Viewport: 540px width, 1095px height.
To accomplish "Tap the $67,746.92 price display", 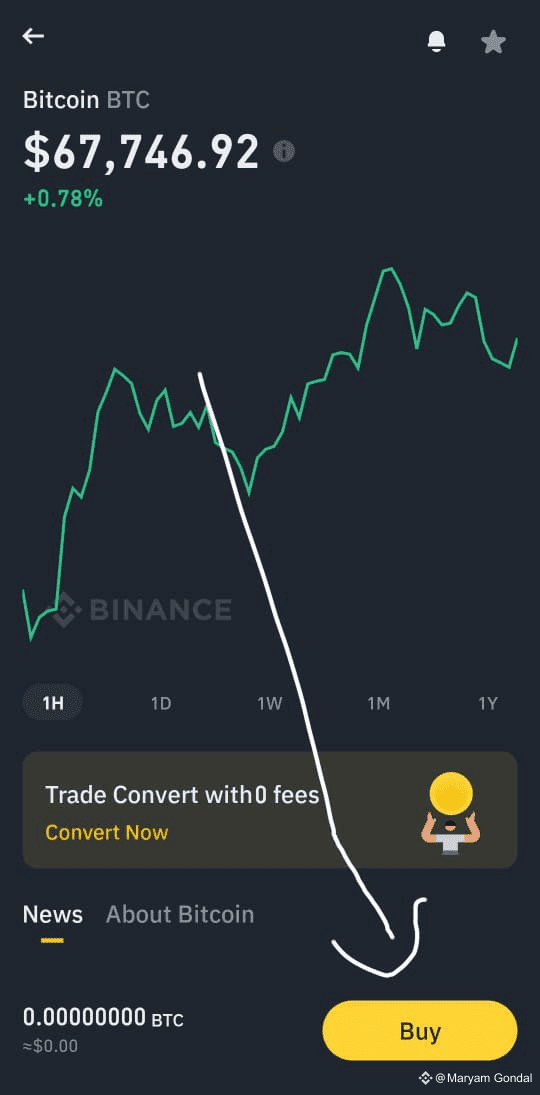I will (x=141, y=152).
